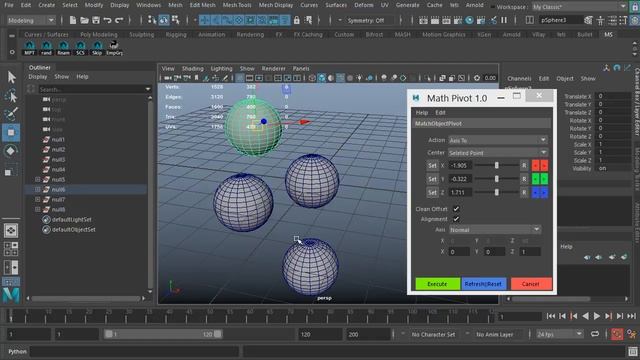Toggle the Channel Box sidebar icon

click(635, 20)
